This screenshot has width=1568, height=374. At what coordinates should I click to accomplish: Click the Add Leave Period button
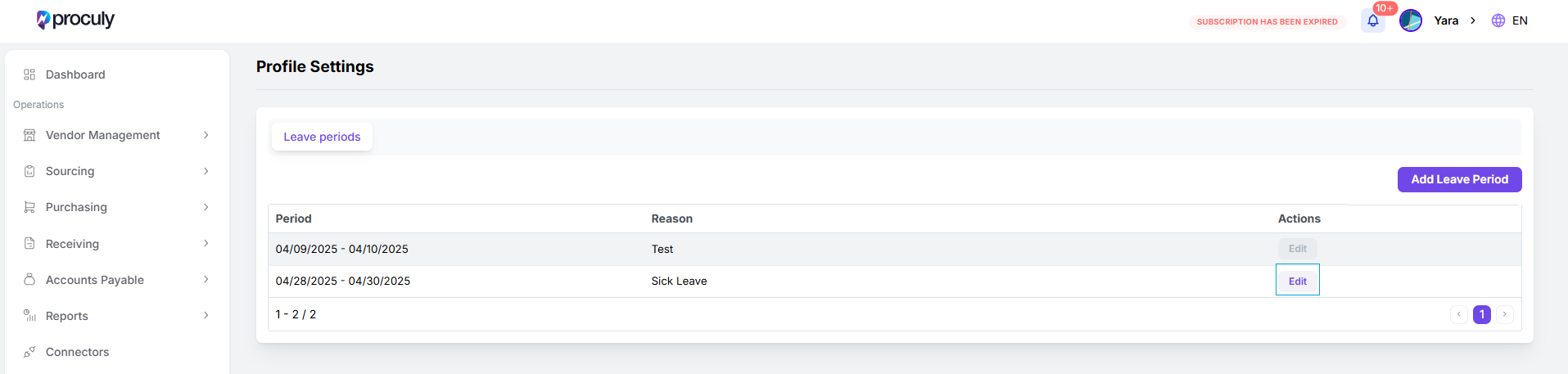1460,179
